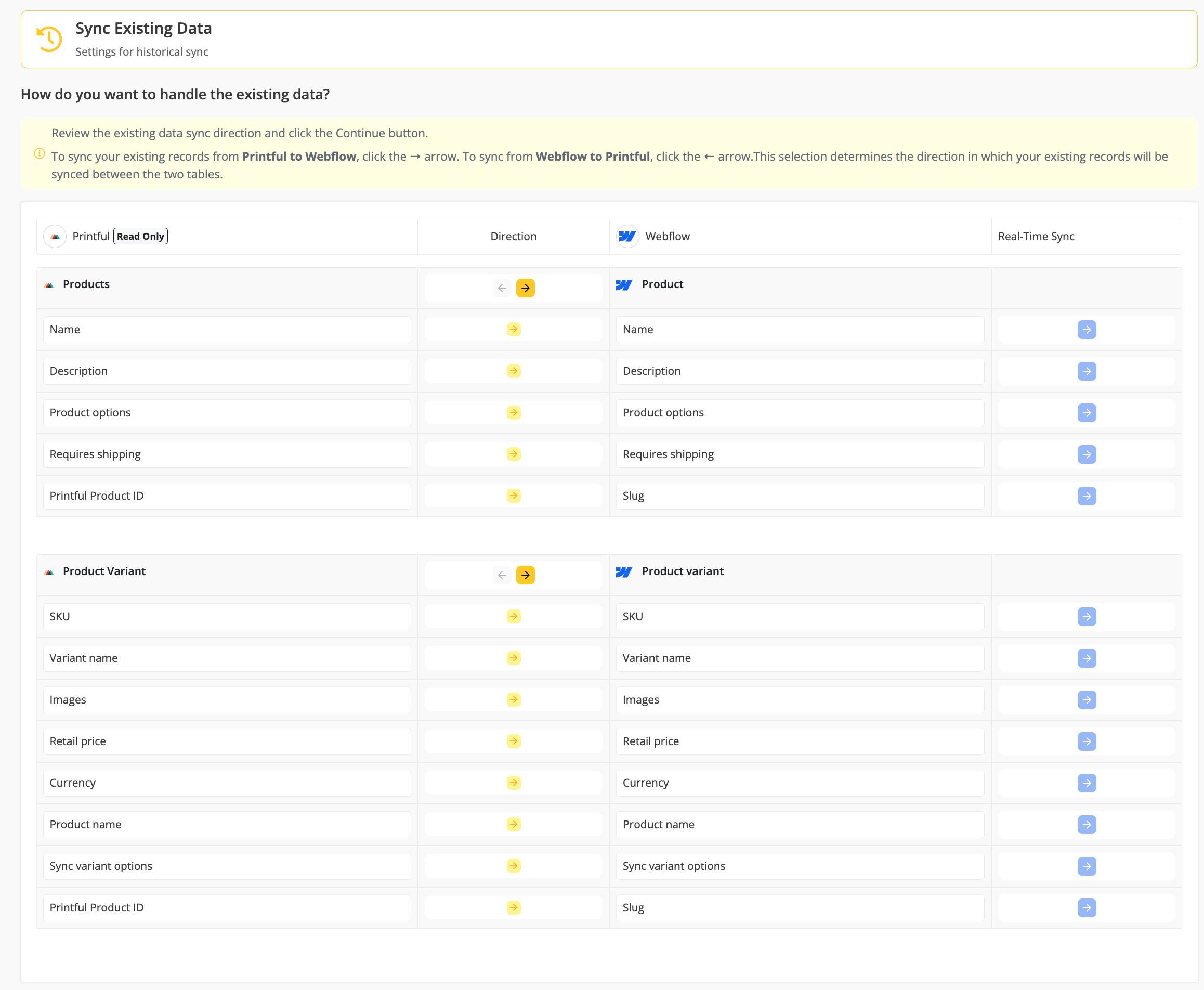Viewport: 1204px width, 990px height.
Task: Select the Printful Product options field
Action: (227, 413)
